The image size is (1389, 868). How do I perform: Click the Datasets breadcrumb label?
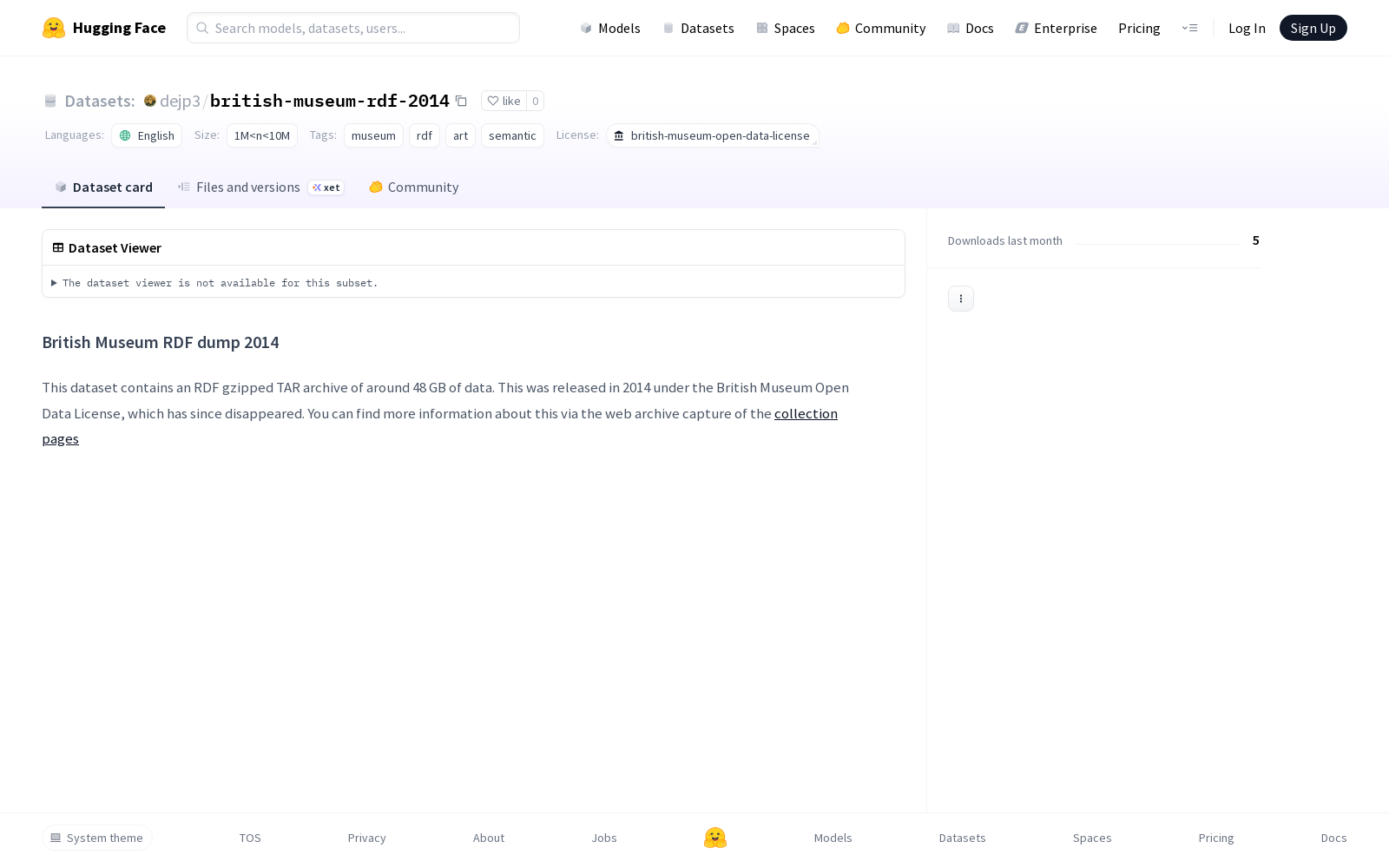[99, 101]
